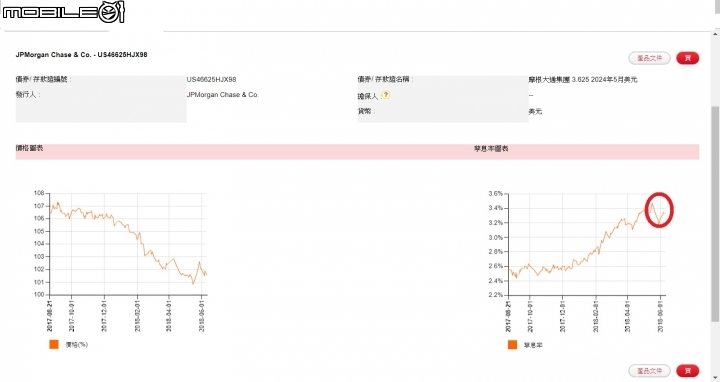Click the red 買 button below the yield chart
The height and width of the screenshot is (382, 720).
pyautogui.click(x=687, y=371)
